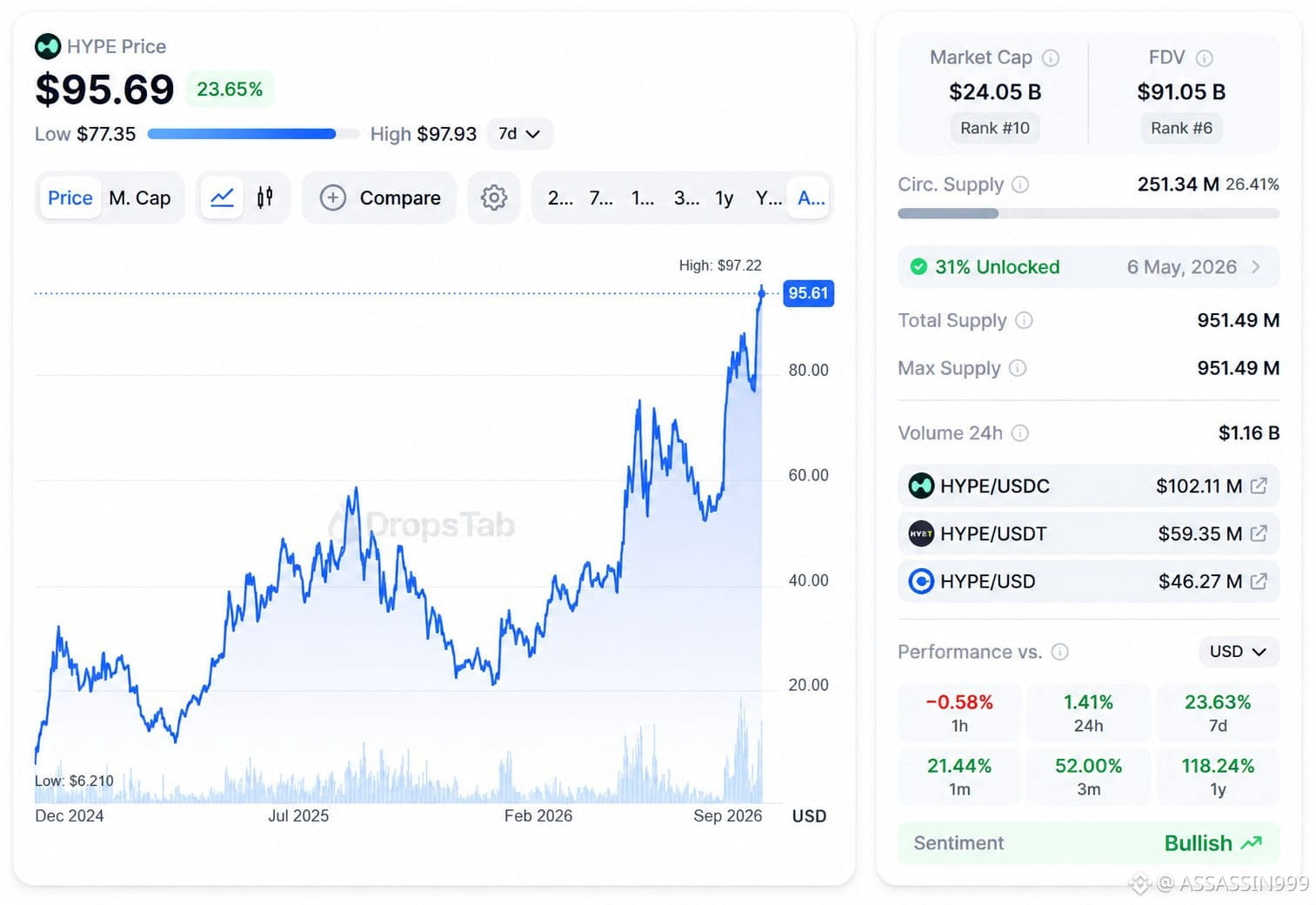Open HYPE/USDT external link icon

click(x=1259, y=533)
